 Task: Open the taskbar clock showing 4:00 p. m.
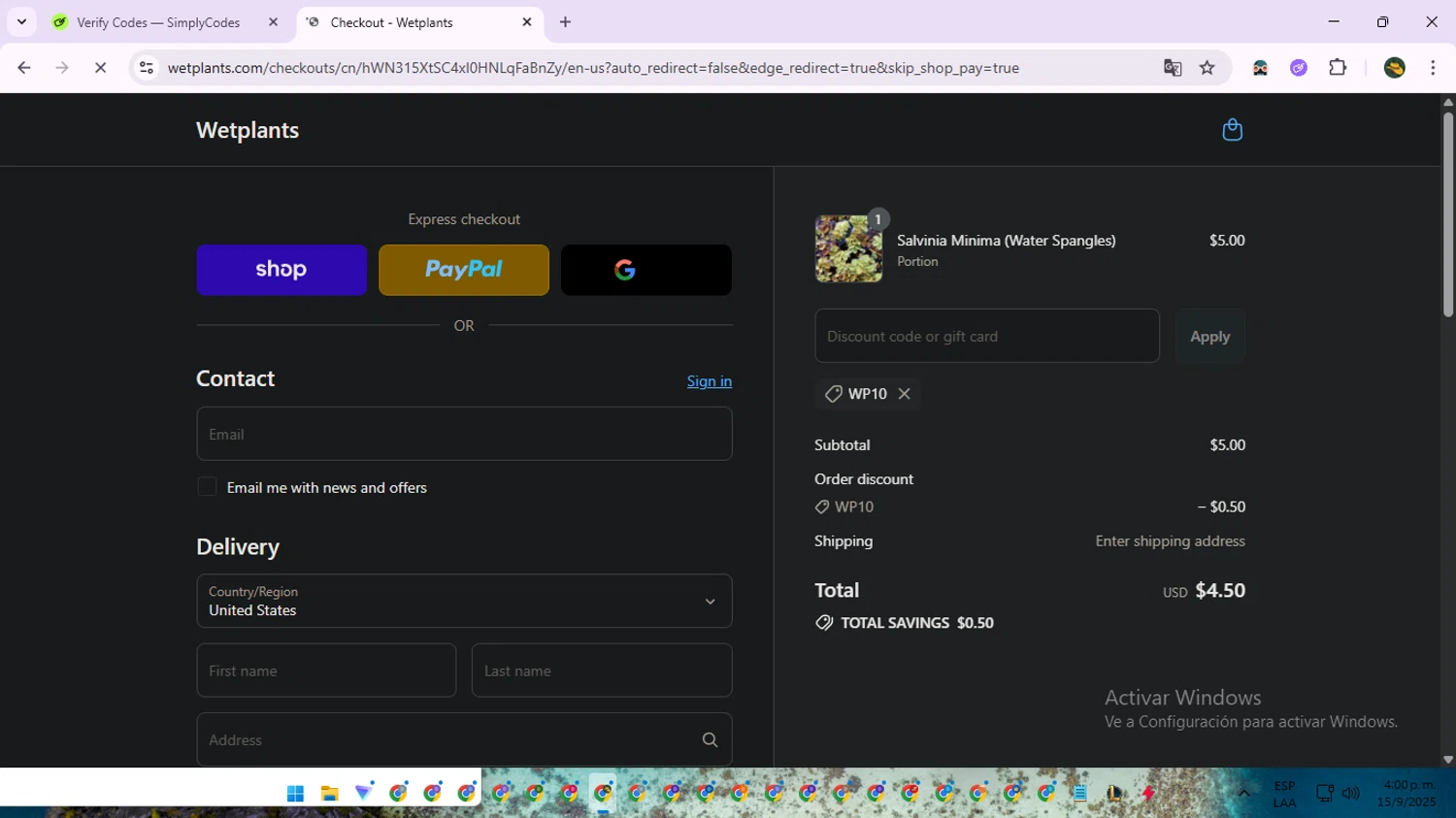pos(1406,794)
